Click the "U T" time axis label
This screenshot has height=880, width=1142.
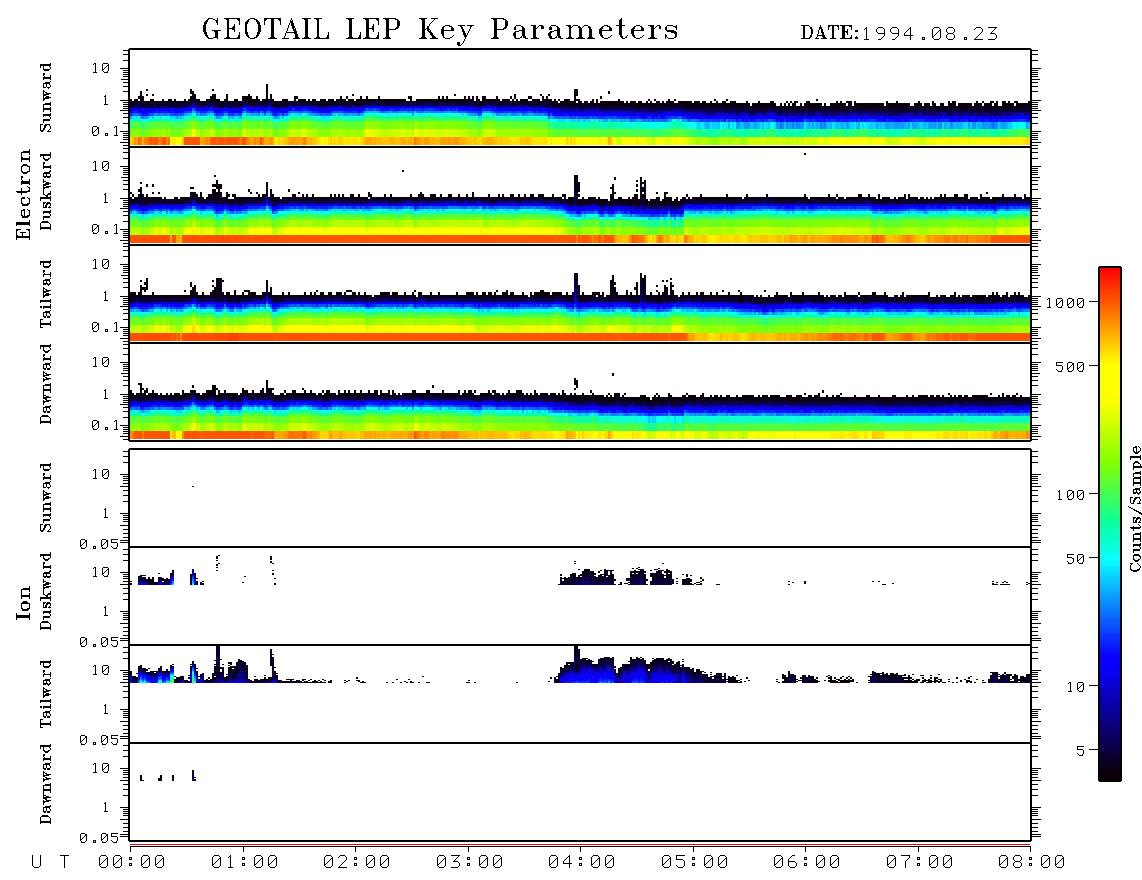(50, 862)
